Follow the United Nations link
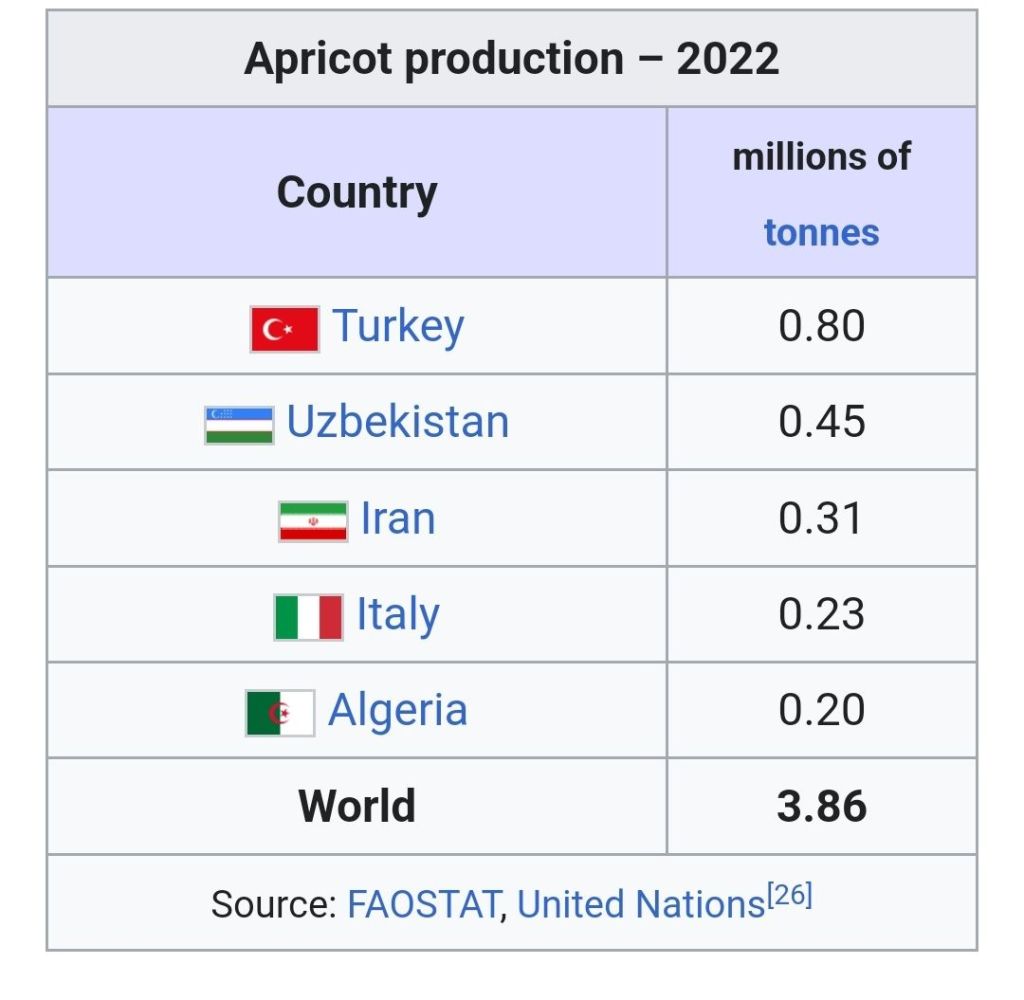The height and width of the screenshot is (1000, 1024). 641,904
